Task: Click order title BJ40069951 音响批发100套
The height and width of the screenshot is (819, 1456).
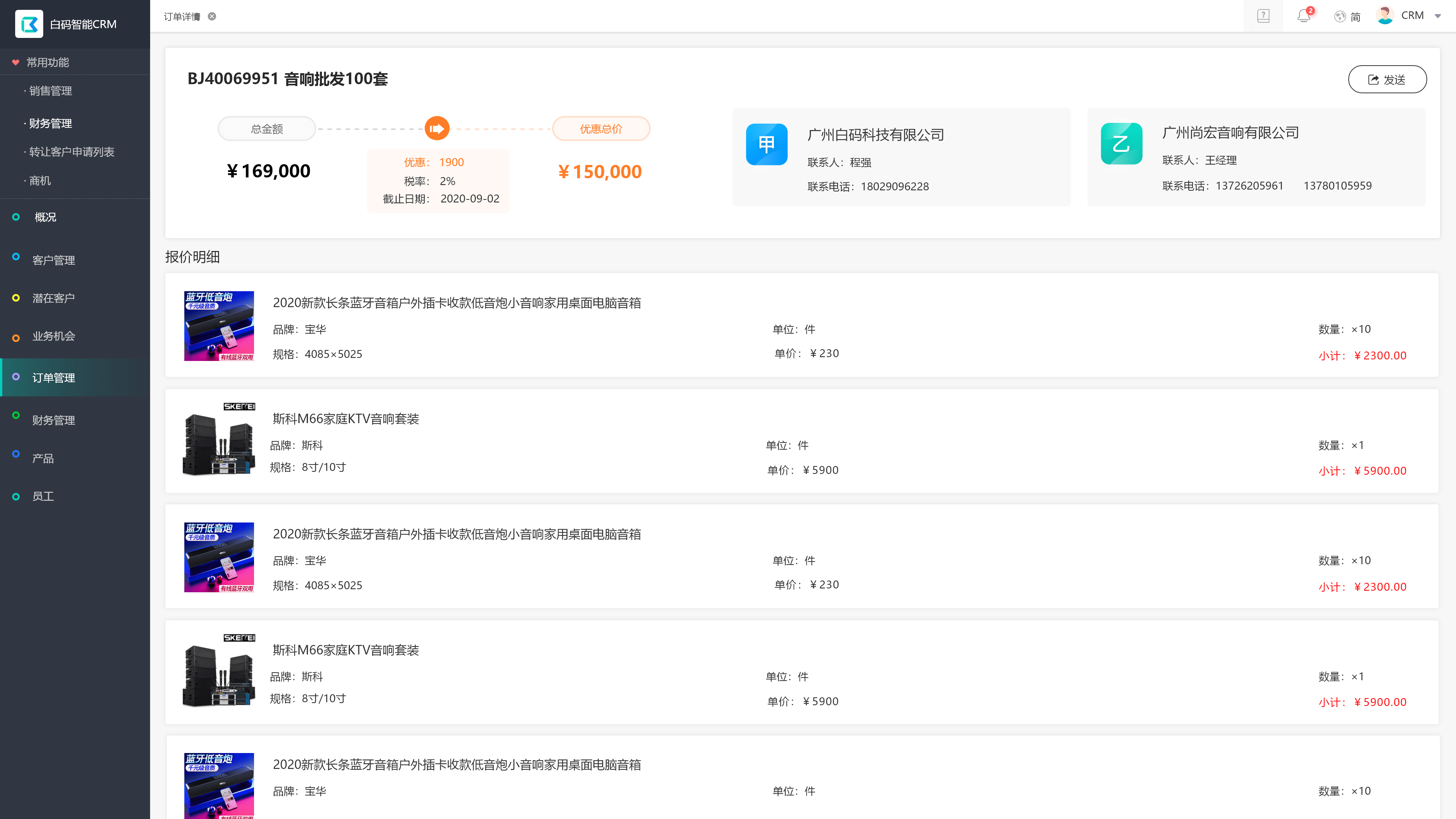Action: (x=288, y=78)
